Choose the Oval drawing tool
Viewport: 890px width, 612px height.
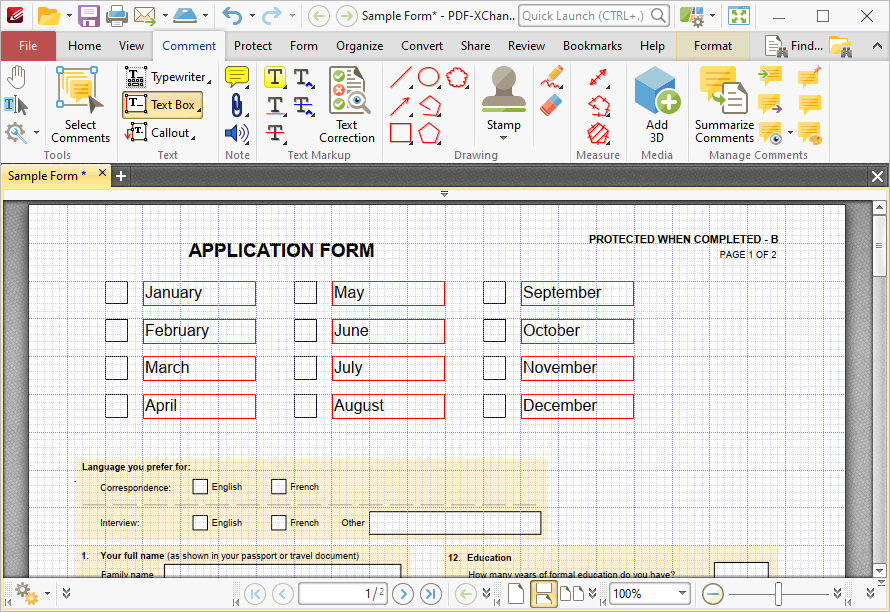click(429, 77)
